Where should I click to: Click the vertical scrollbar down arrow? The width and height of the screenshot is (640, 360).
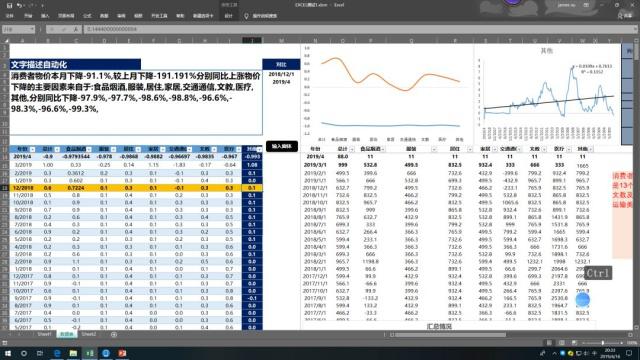point(637,327)
